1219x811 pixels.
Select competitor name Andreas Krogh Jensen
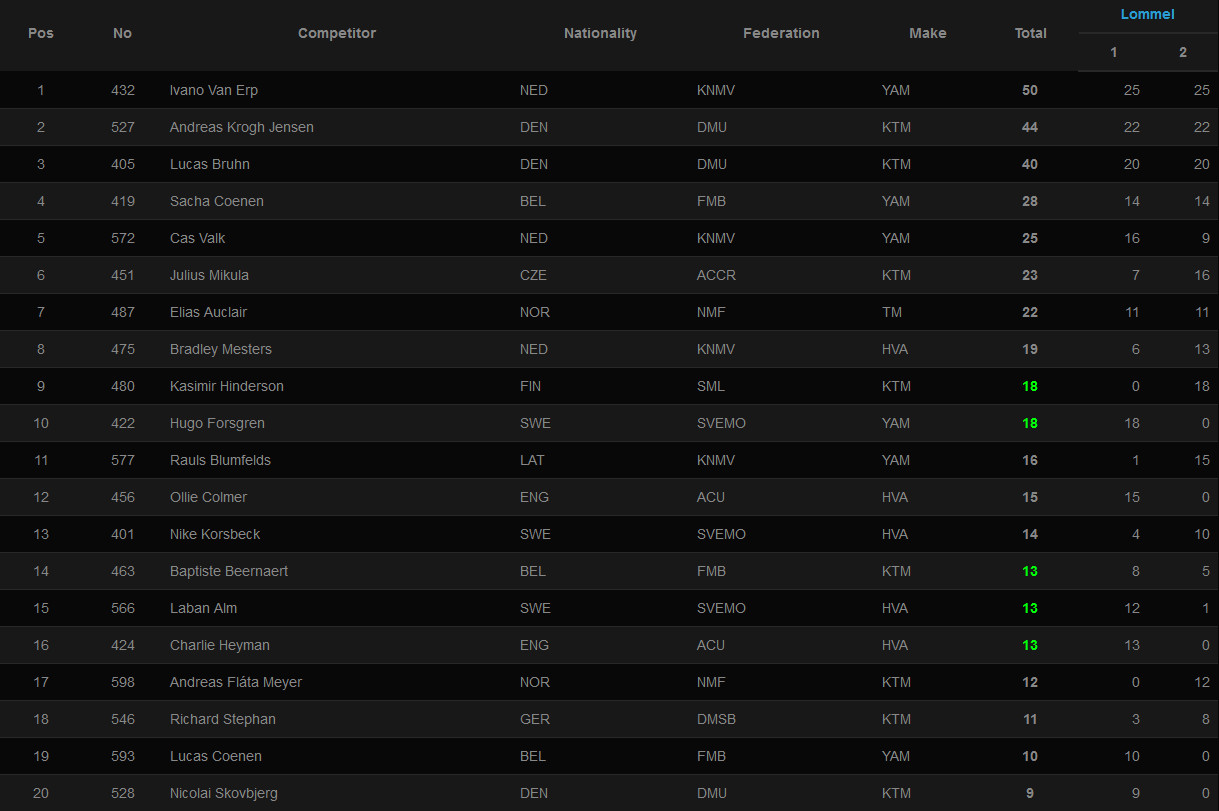pos(242,127)
